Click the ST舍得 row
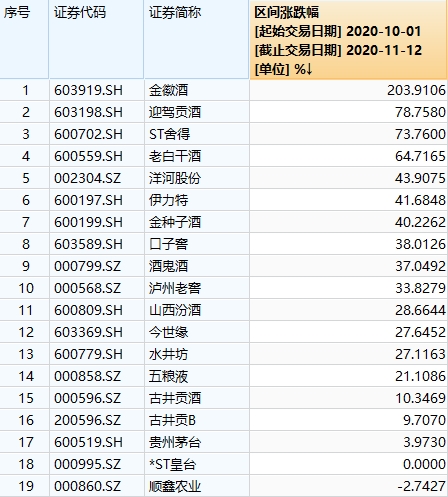Screen dimensions: 448x497 click(x=224, y=134)
